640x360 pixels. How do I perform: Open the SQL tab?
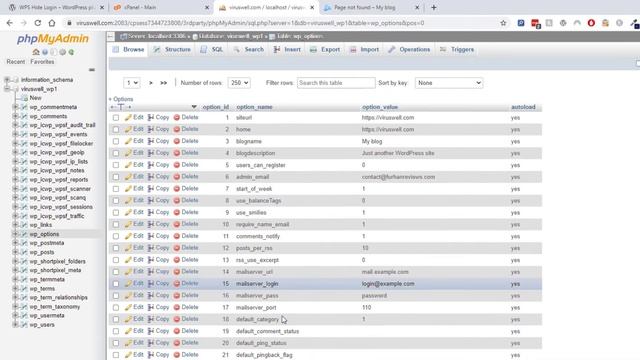[x=212, y=49]
